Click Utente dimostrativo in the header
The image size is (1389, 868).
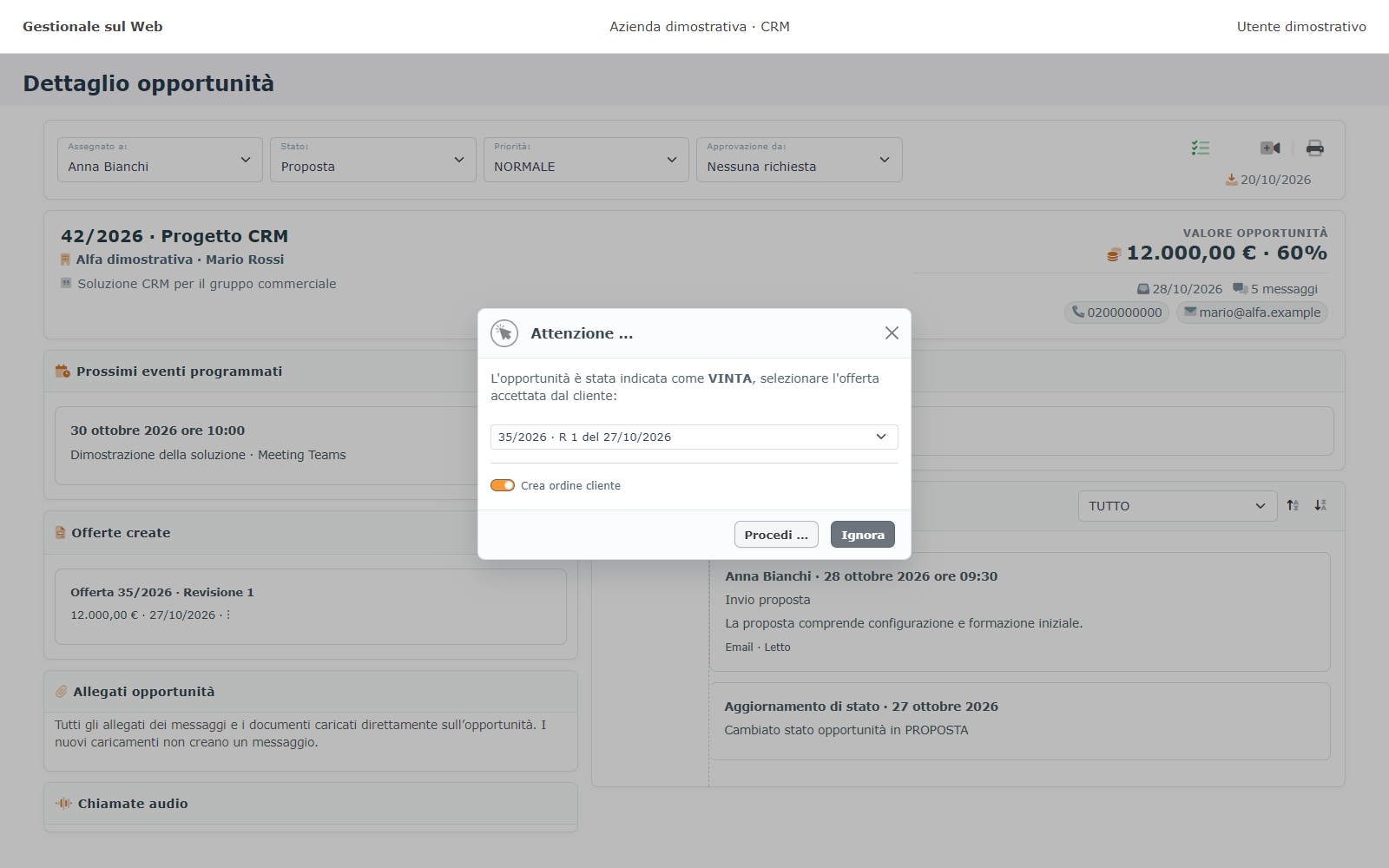[1301, 27]
